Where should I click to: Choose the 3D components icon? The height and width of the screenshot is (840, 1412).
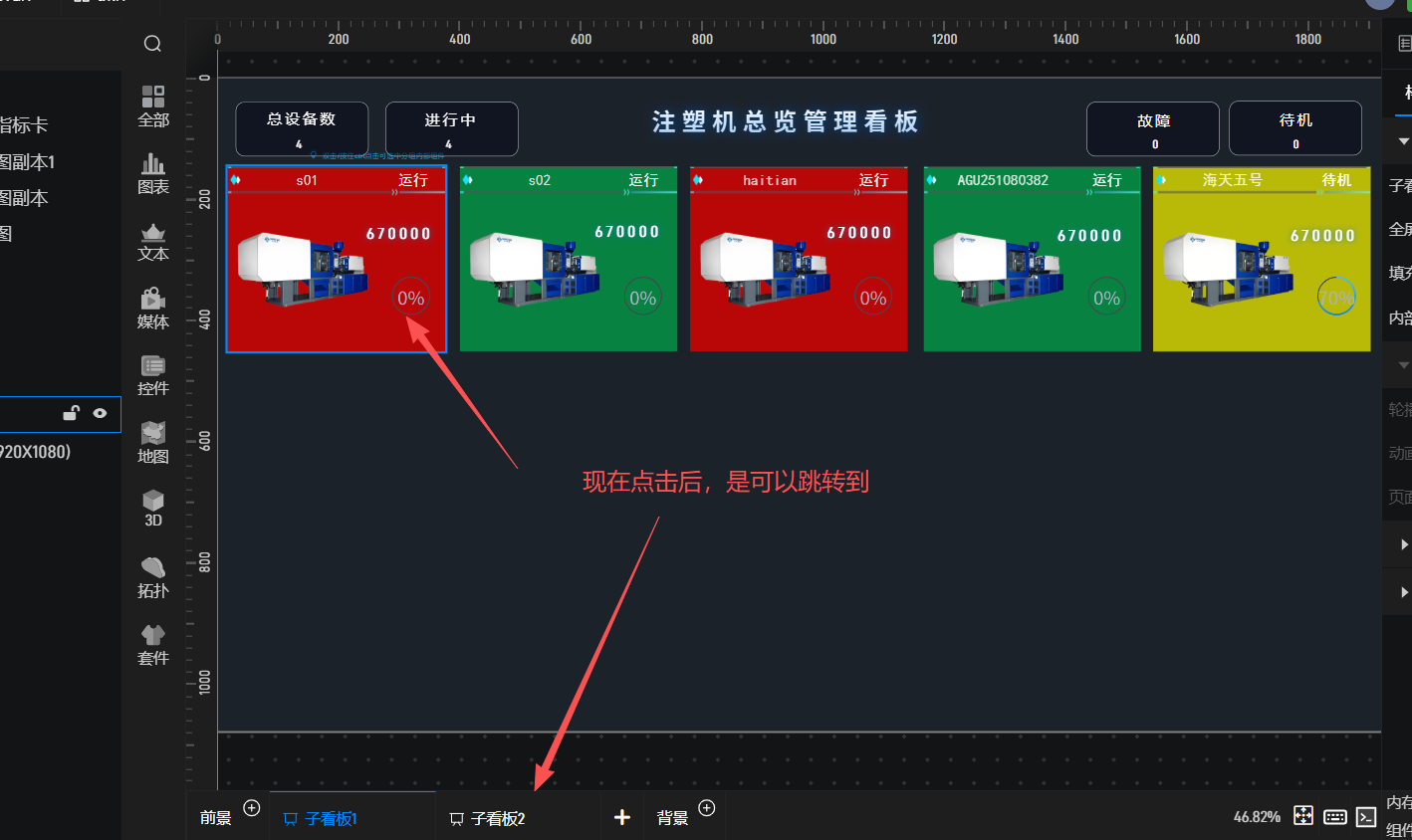153,508
